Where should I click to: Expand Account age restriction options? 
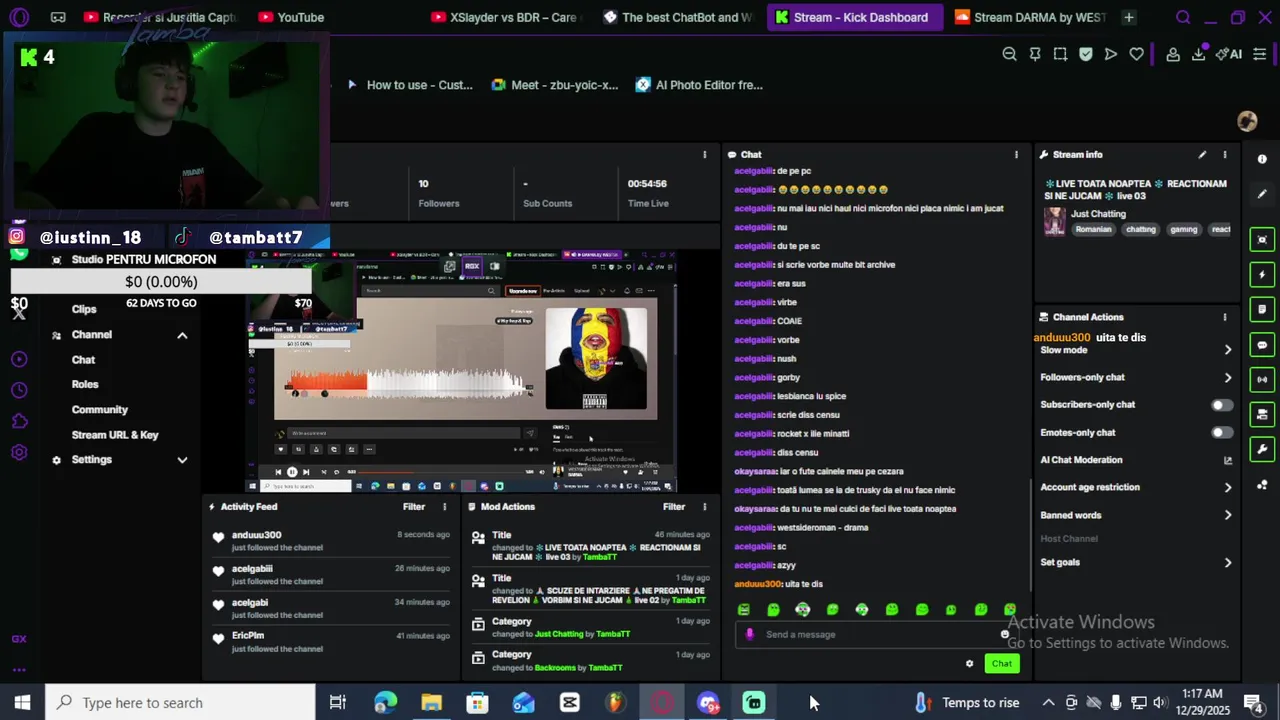[x=1228, y=488]
